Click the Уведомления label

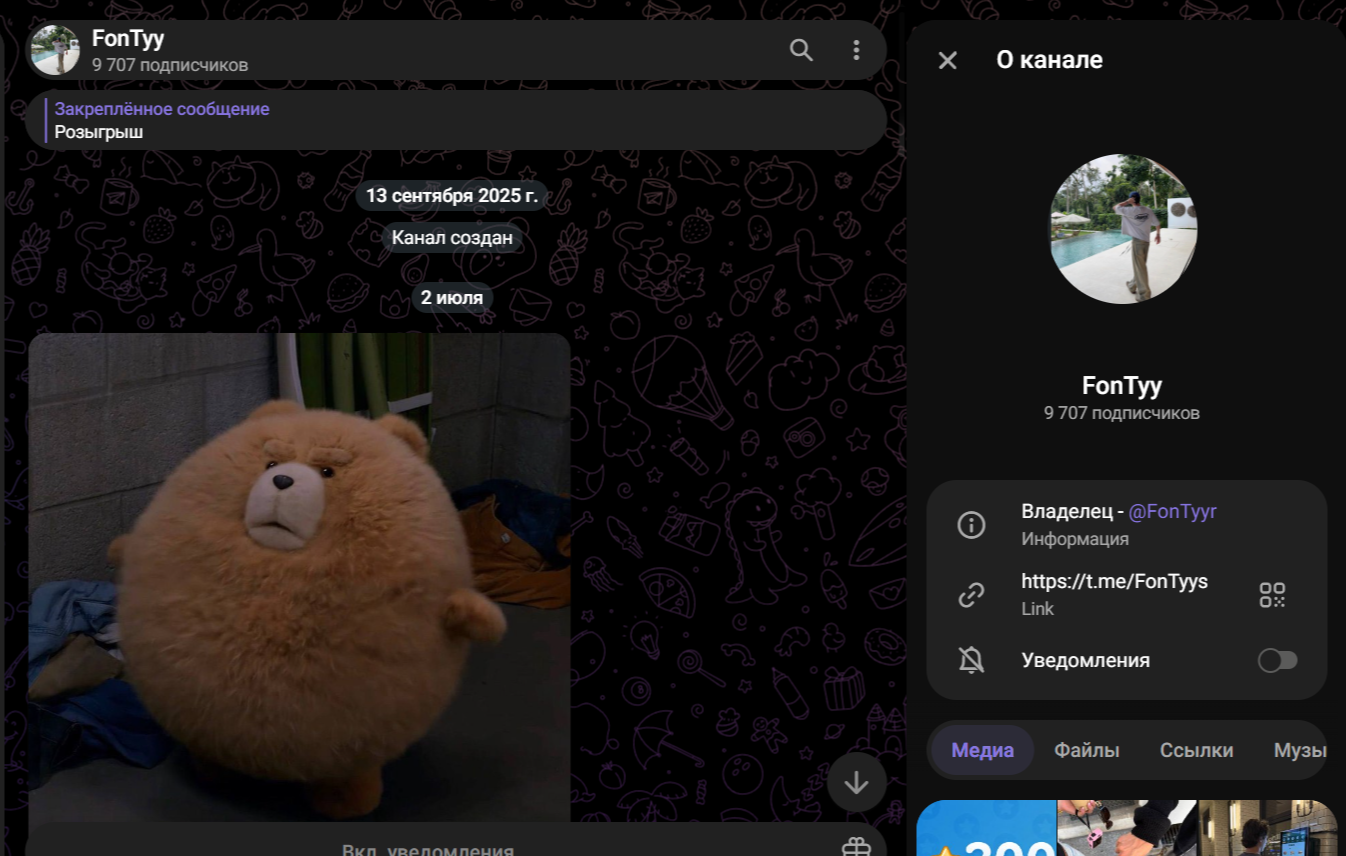(1085, 660)
